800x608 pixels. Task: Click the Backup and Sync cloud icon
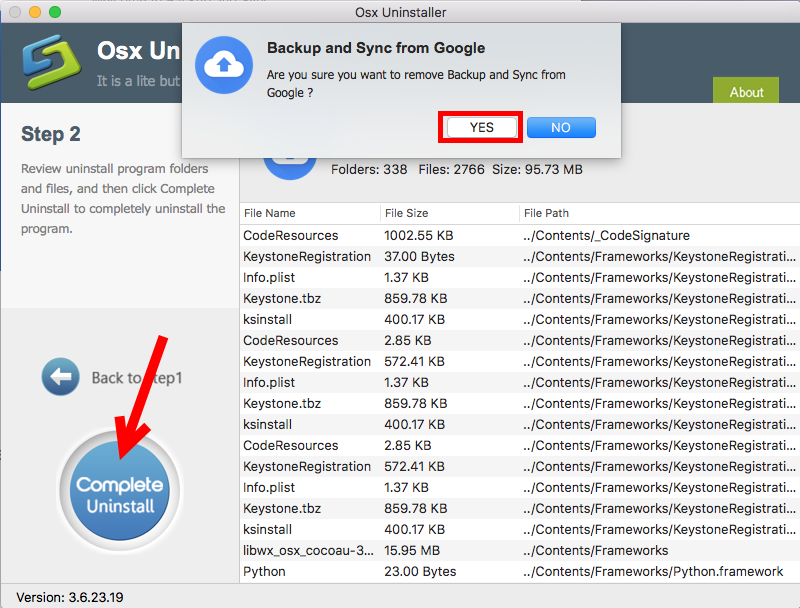click(223, 66)
